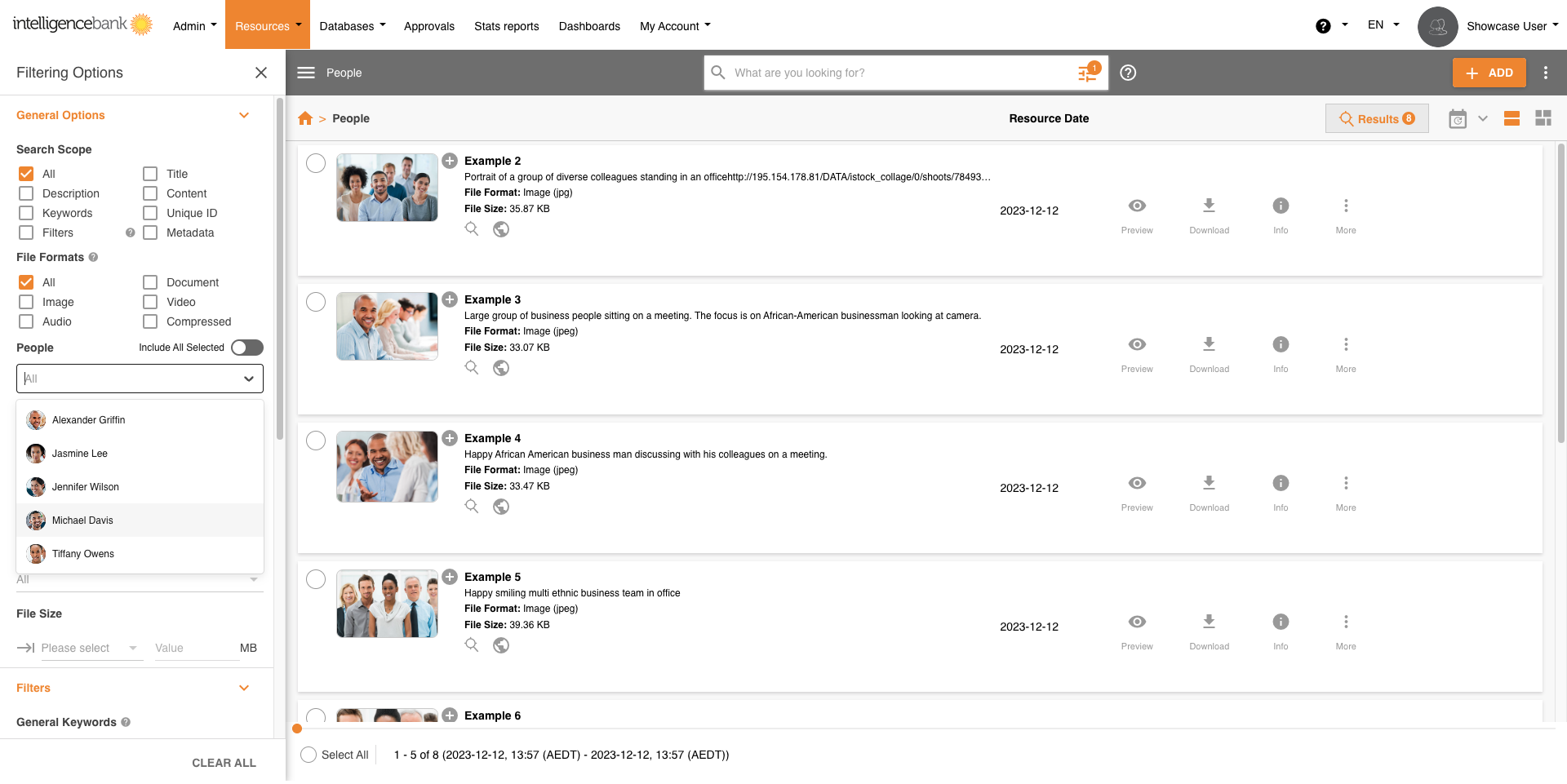Screen dimensions: 1567x784
Task: Click the Resource Date column header
Action: 1049,118
